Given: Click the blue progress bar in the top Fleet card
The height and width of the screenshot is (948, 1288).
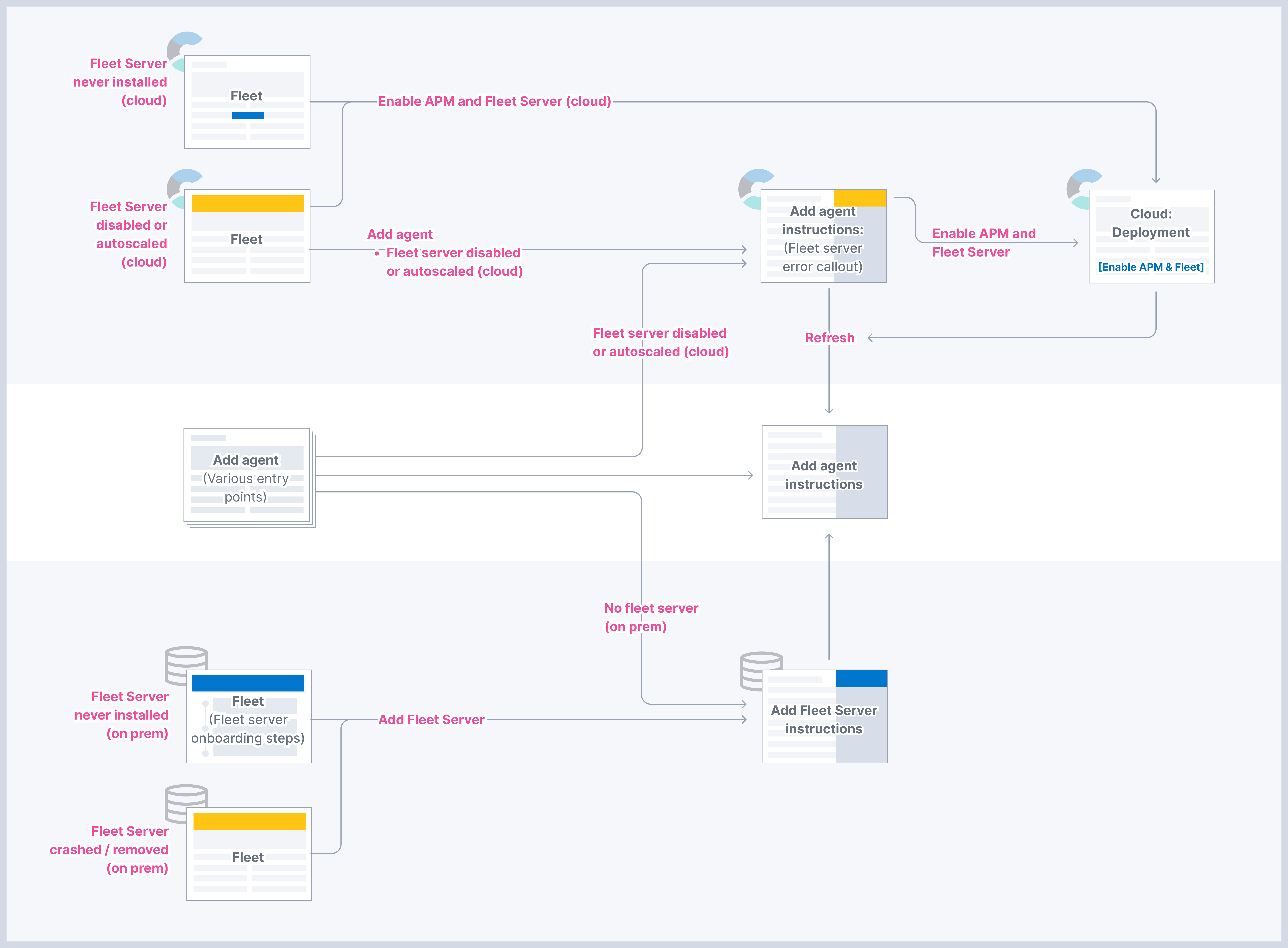Looking at the screenshot, I should pos(248,115).
